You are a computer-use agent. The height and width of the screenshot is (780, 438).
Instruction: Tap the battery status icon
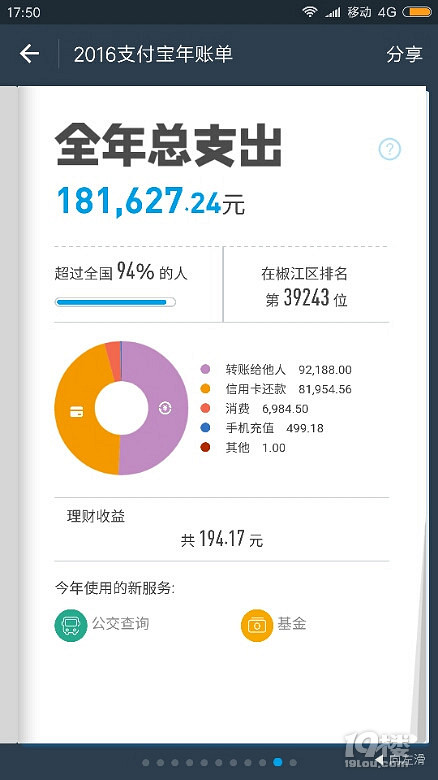417,12
